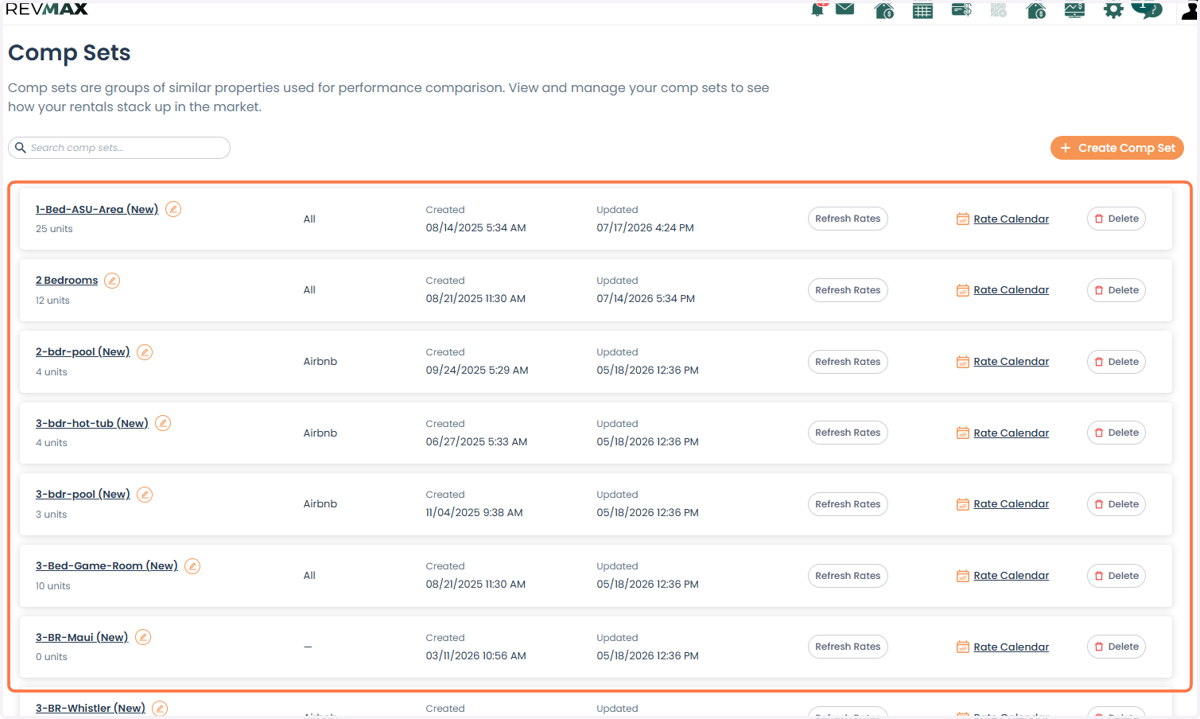Delete the 3-Bed-Game-Room comp set
This screenshot has width=1200, height=719.
tap(1116, 576)
